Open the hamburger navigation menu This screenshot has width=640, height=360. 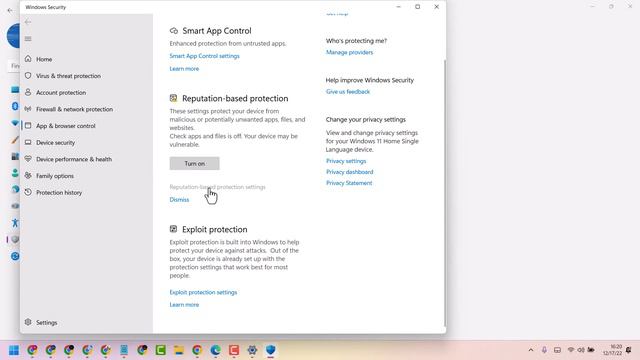point(28,39)
